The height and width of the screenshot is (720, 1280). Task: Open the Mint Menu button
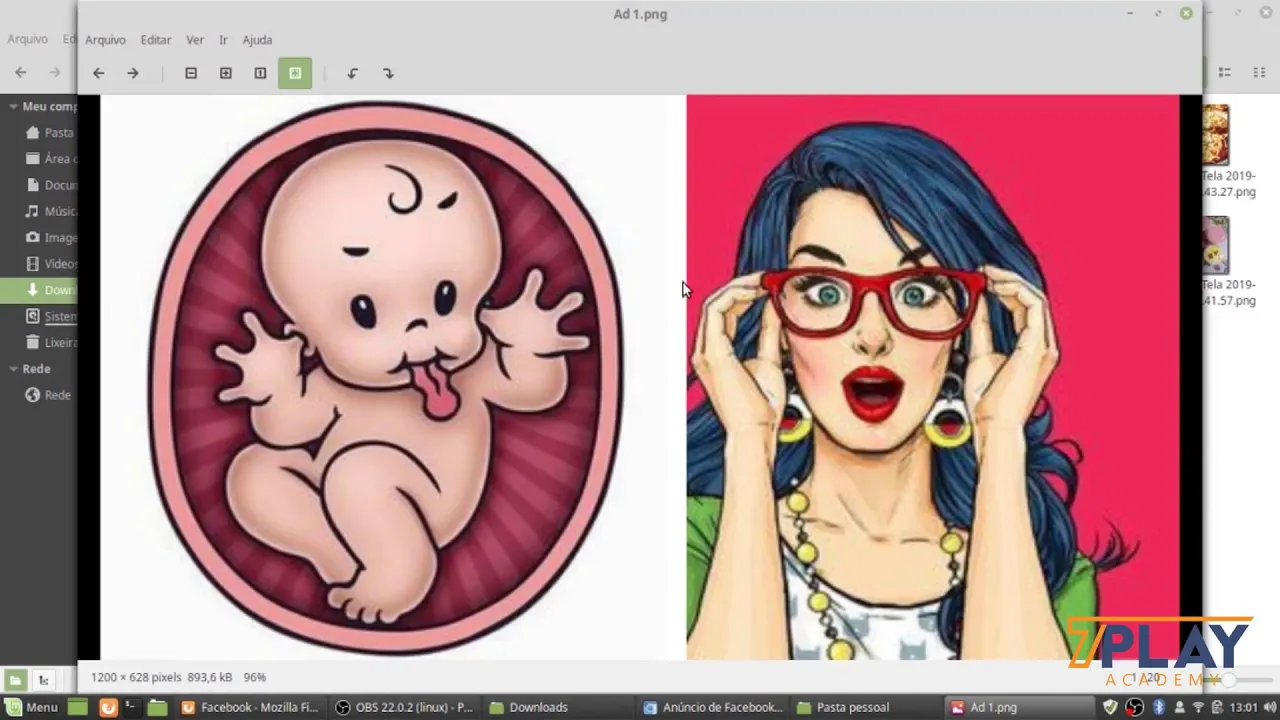(30, 707)
